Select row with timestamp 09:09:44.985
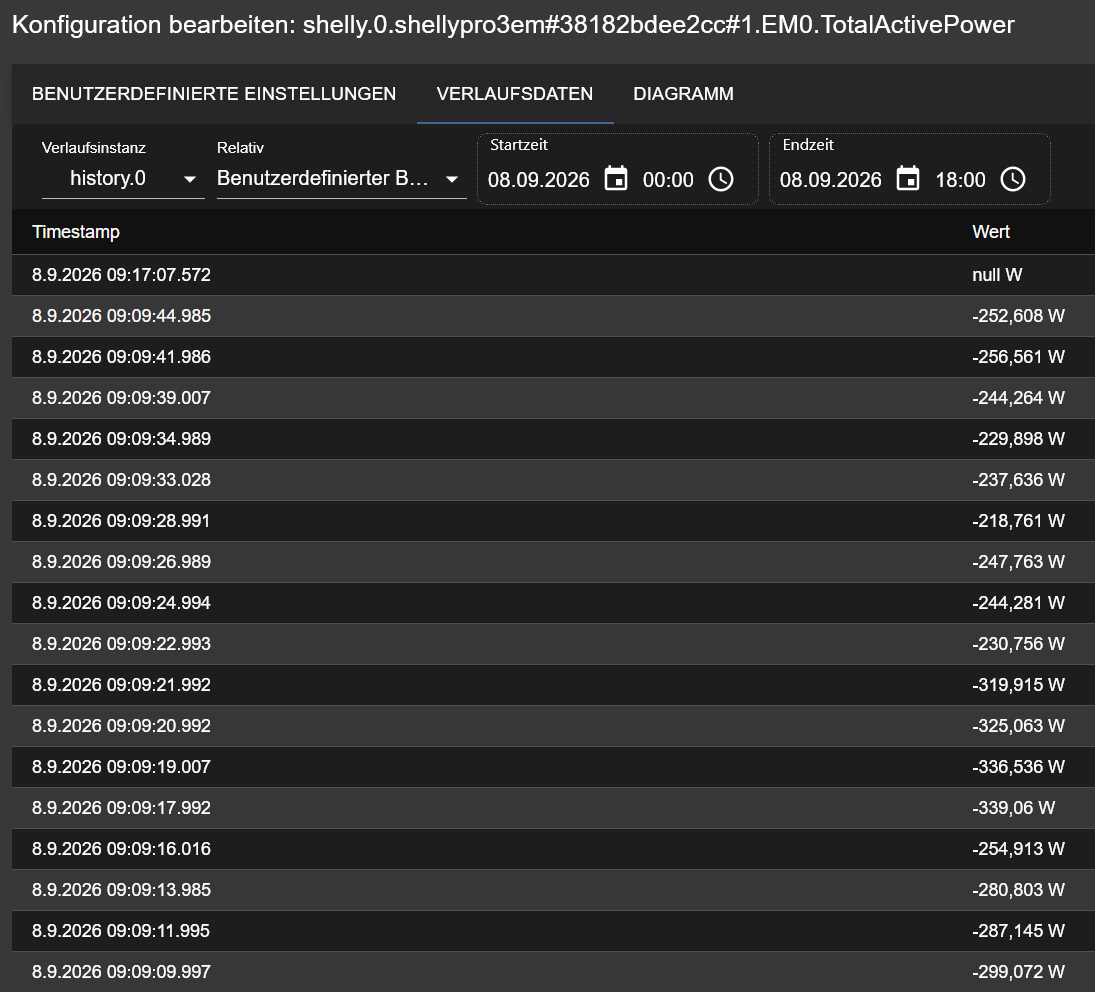Viewport: 1095px width, 992px height. tap(553, 316)
